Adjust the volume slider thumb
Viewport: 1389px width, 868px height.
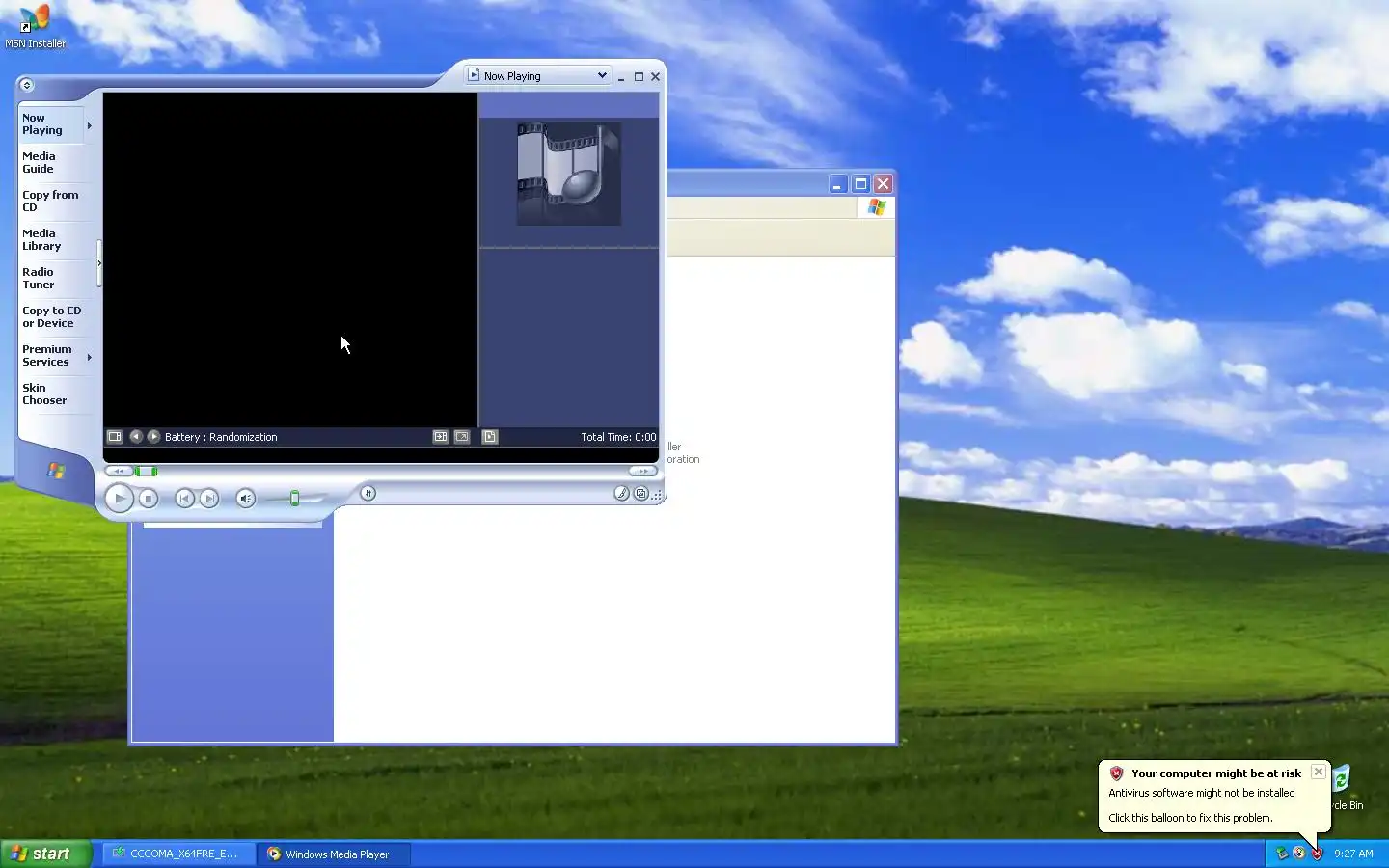(x=295, y=499)
